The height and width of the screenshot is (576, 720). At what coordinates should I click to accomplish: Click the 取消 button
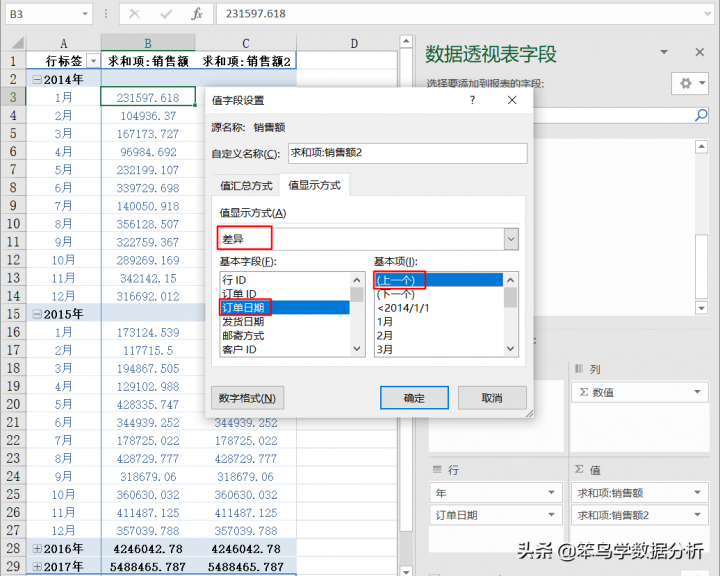click(x=492, y=398)
